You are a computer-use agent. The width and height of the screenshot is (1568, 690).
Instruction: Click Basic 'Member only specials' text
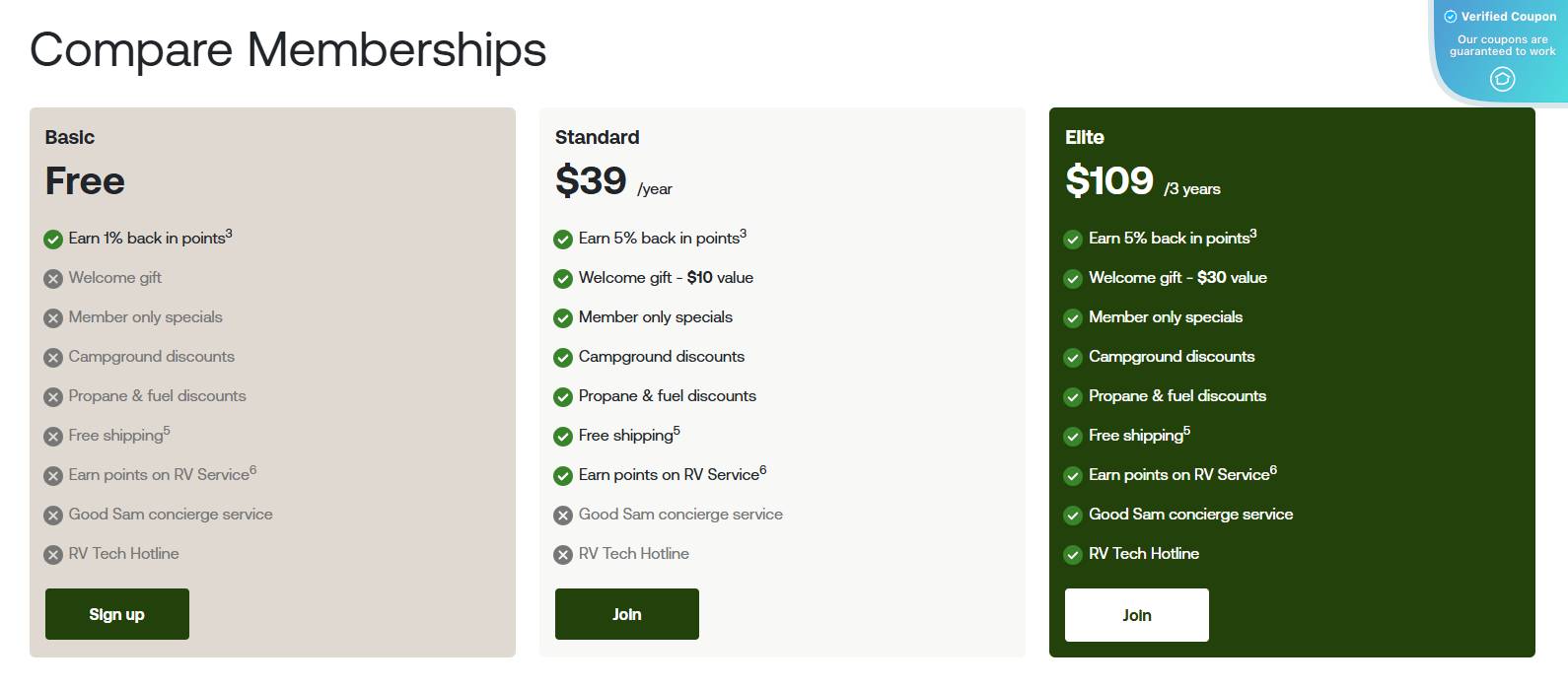(x=145, y=317)
